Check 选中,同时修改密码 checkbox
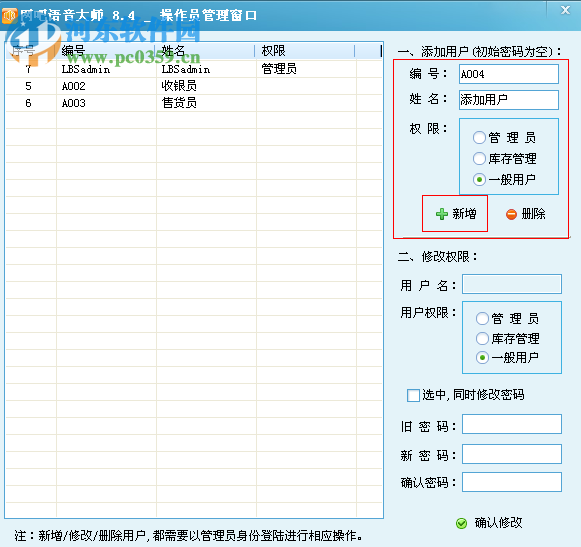Screen dimensions: 581x547 413,395
